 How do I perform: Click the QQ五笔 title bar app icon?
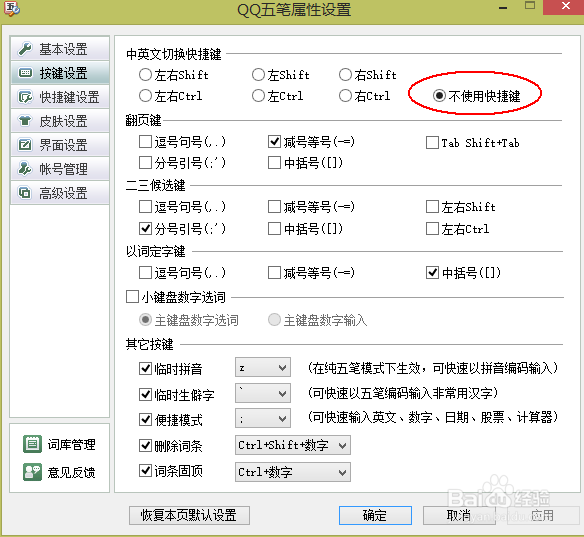pos(11,9)
